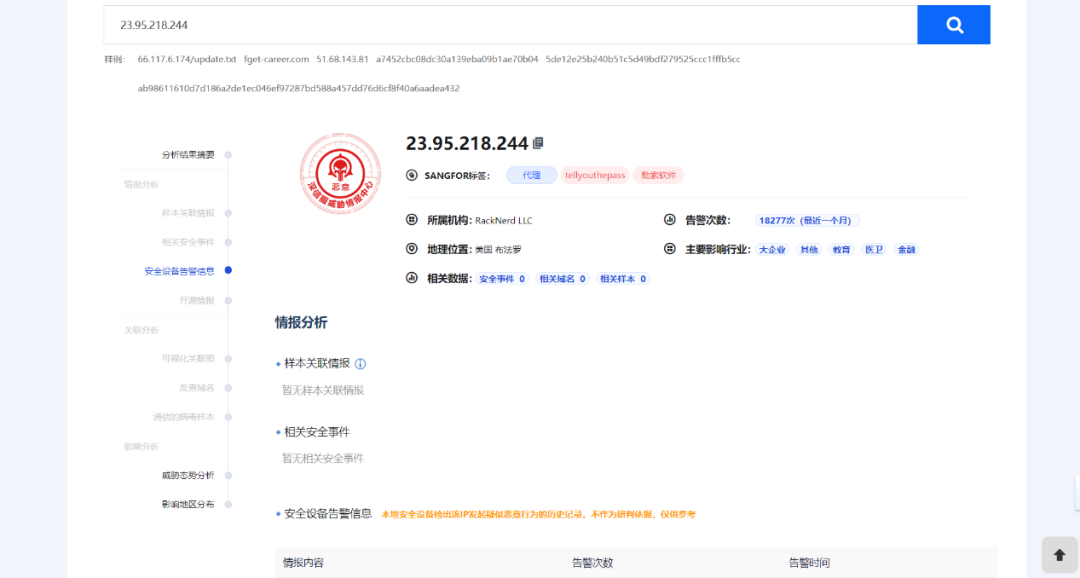1080x578 pixels.
Task: Select 安全设备告警信息 in the side navigation
Action: [x=179, y=271]
